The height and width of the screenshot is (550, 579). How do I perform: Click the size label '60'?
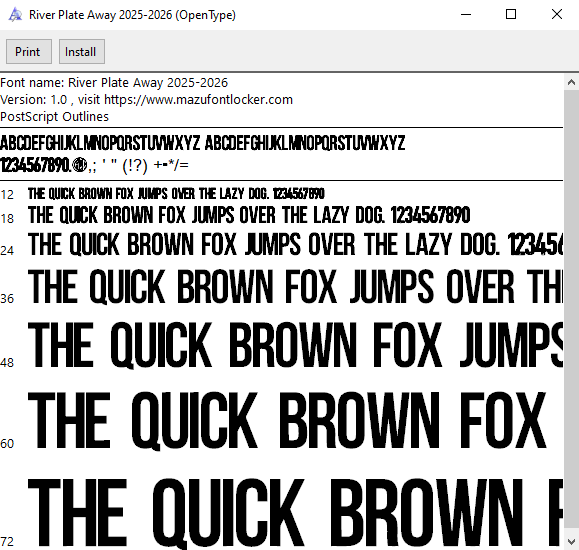point(7,444)
